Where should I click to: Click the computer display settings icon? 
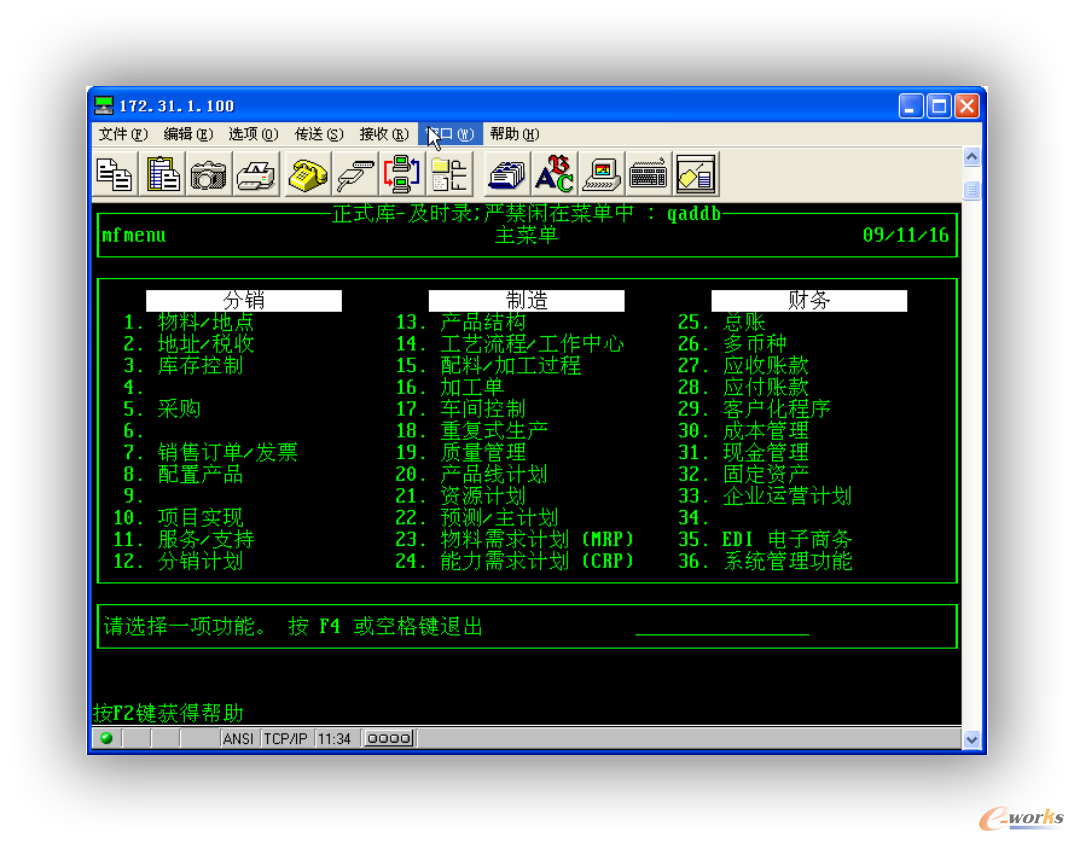(601, 175)
